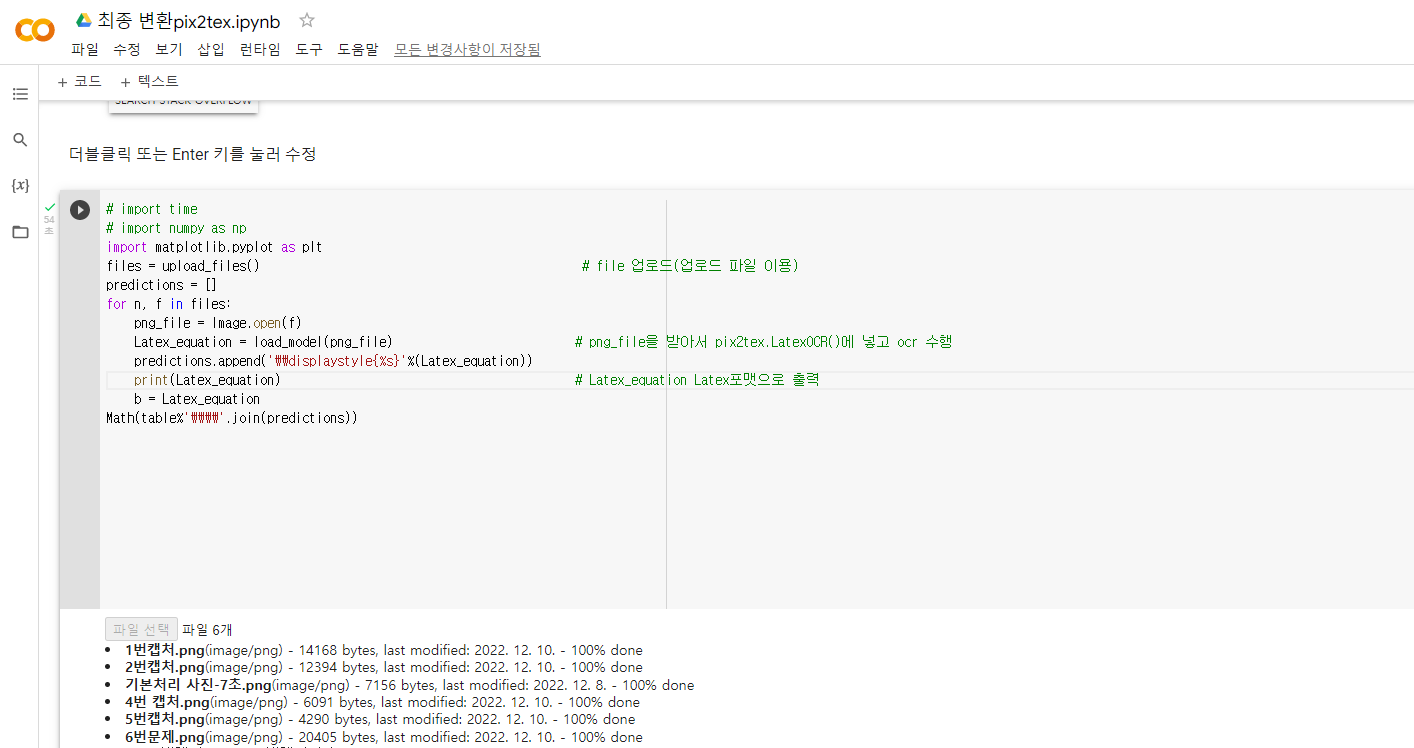Viewport: 1414px width, 748px height.
Task: Open the 도움말 menu
Action: [358, 49]
